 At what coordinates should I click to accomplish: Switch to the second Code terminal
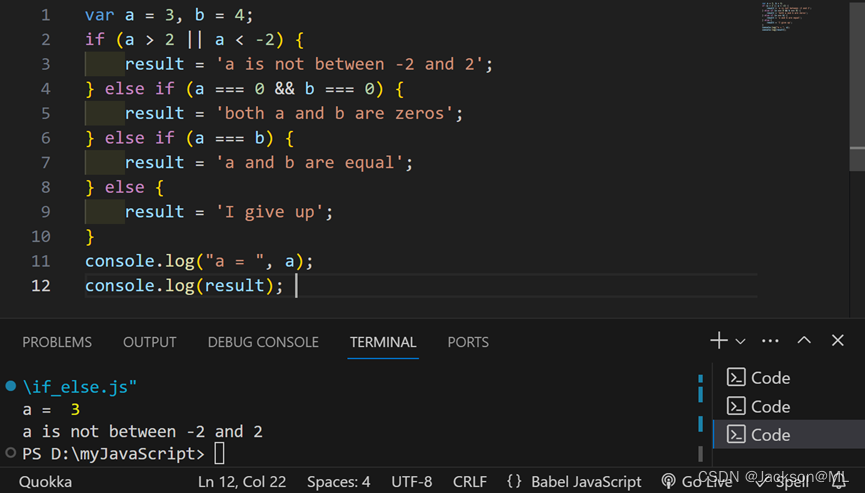758,406
